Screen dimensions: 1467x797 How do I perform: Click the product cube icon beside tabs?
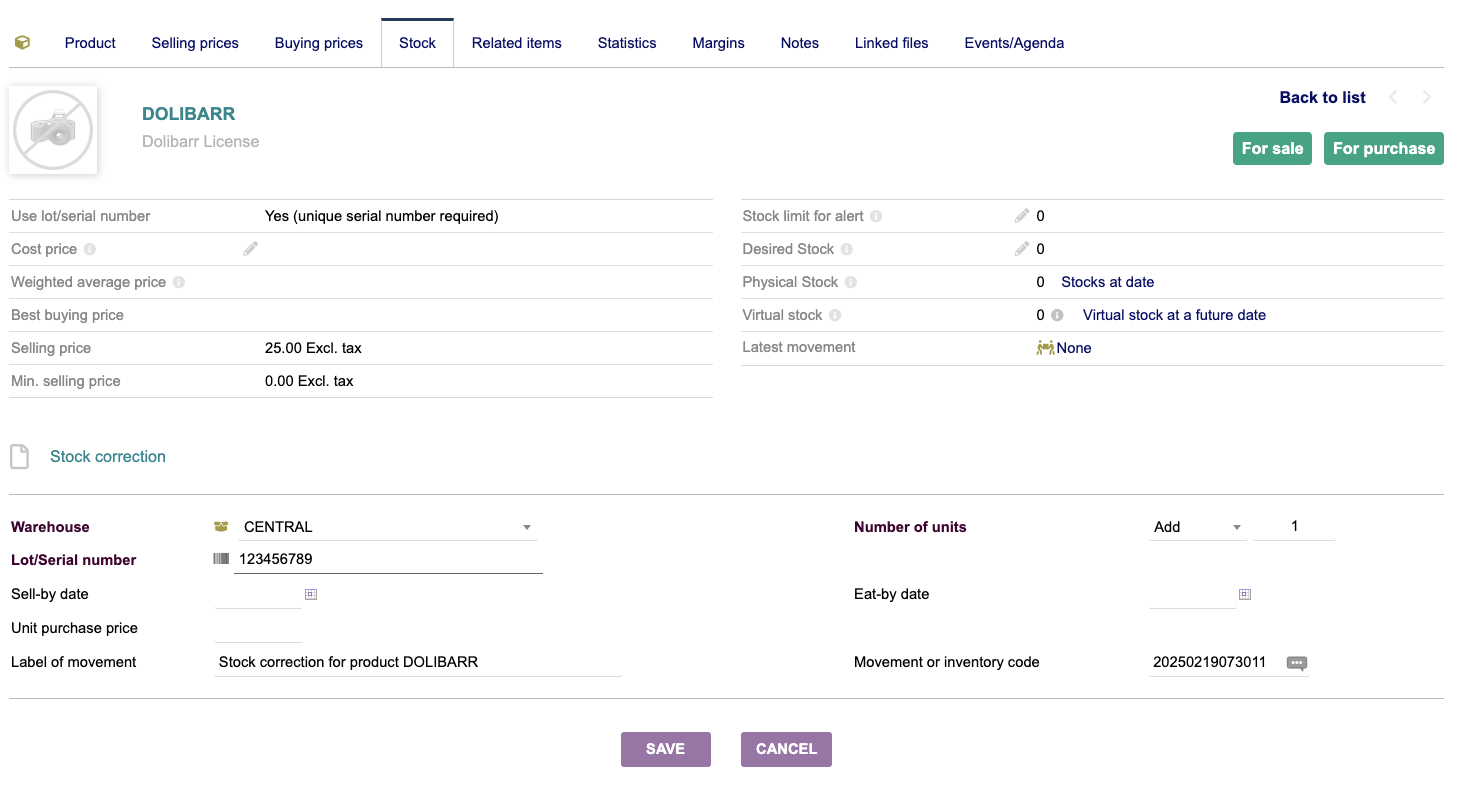(x=22, y=43)
